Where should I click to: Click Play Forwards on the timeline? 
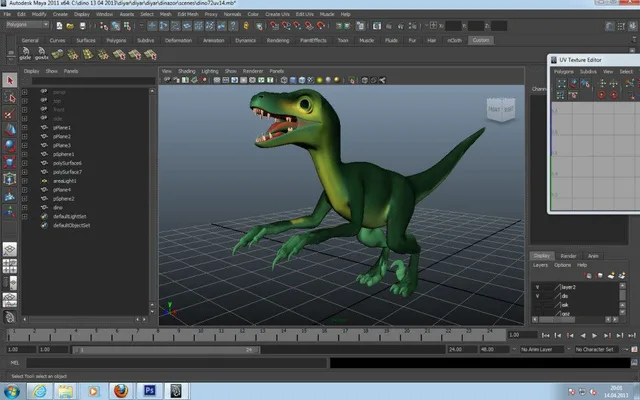pyautogui.click(x=595, y=336)
